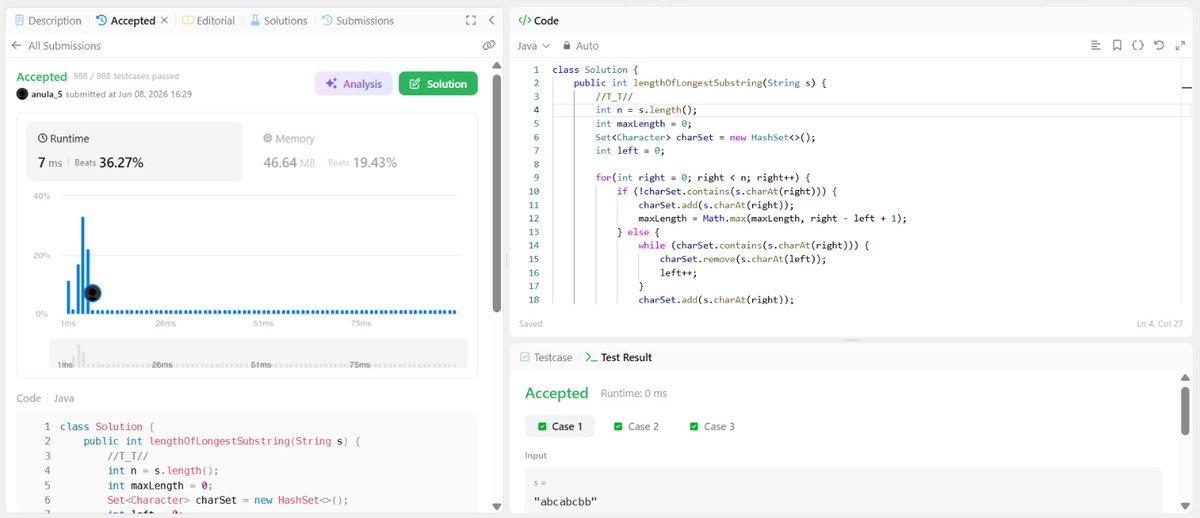Click the green Solution button
1200x518 pixels.
point(438,84)
